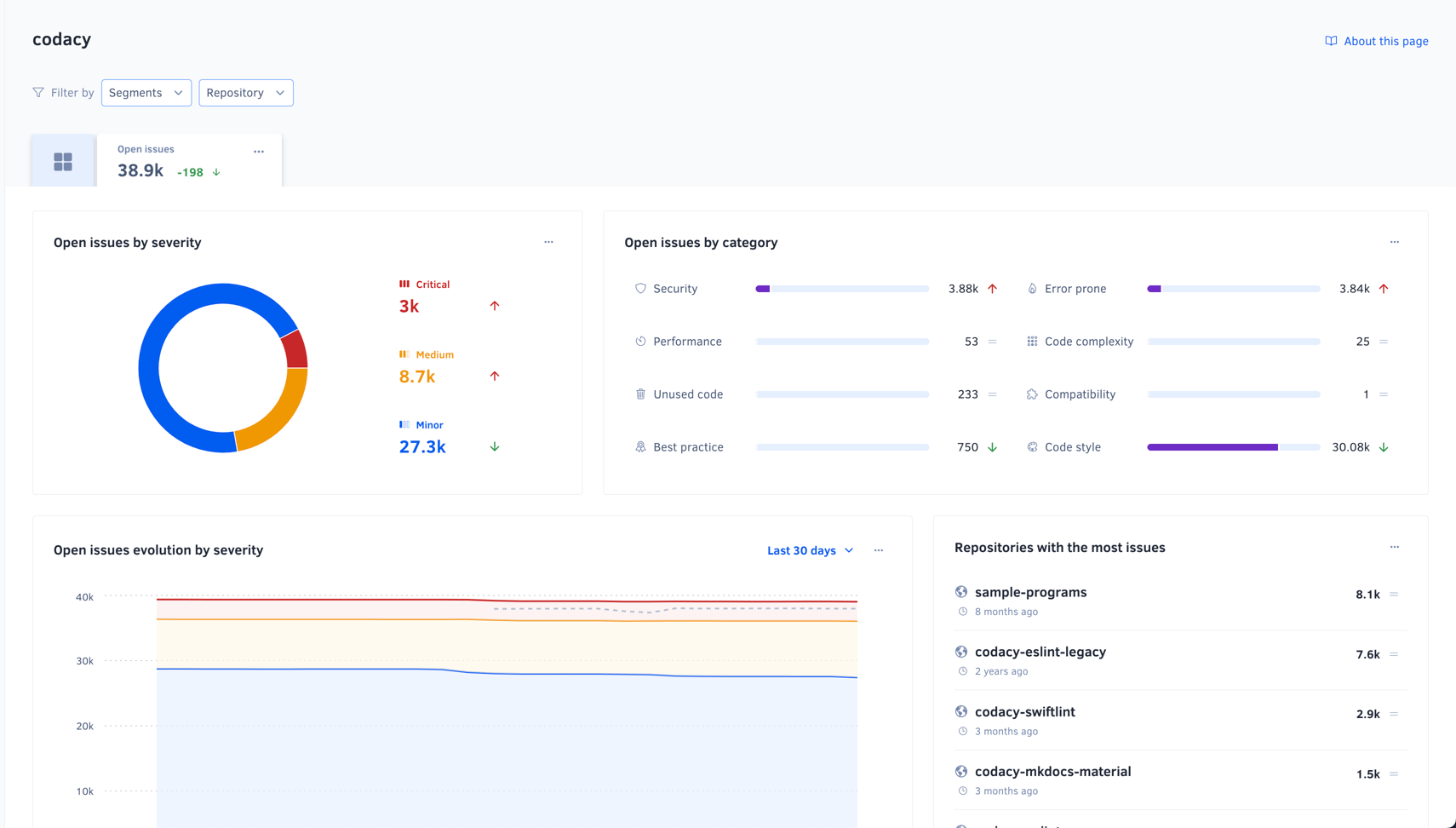1456x828 pixels.
Task: Click the codacy organization title
Action: pos(61,39)
